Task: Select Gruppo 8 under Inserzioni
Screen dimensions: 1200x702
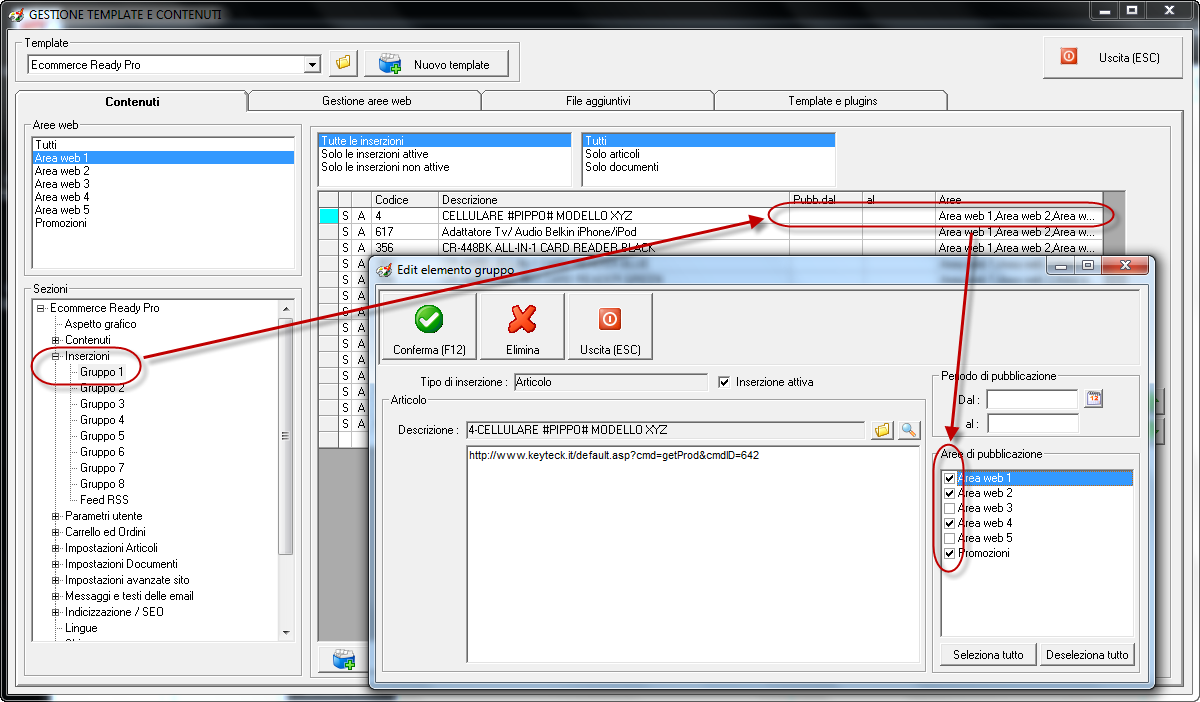Action: coord(102,484)
